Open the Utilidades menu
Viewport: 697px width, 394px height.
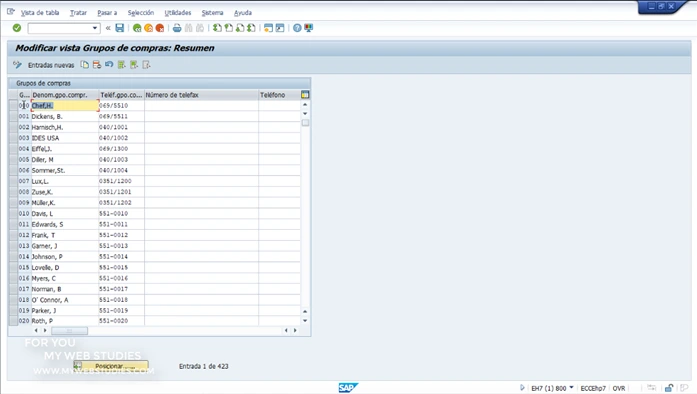click(x=177, y=13)
